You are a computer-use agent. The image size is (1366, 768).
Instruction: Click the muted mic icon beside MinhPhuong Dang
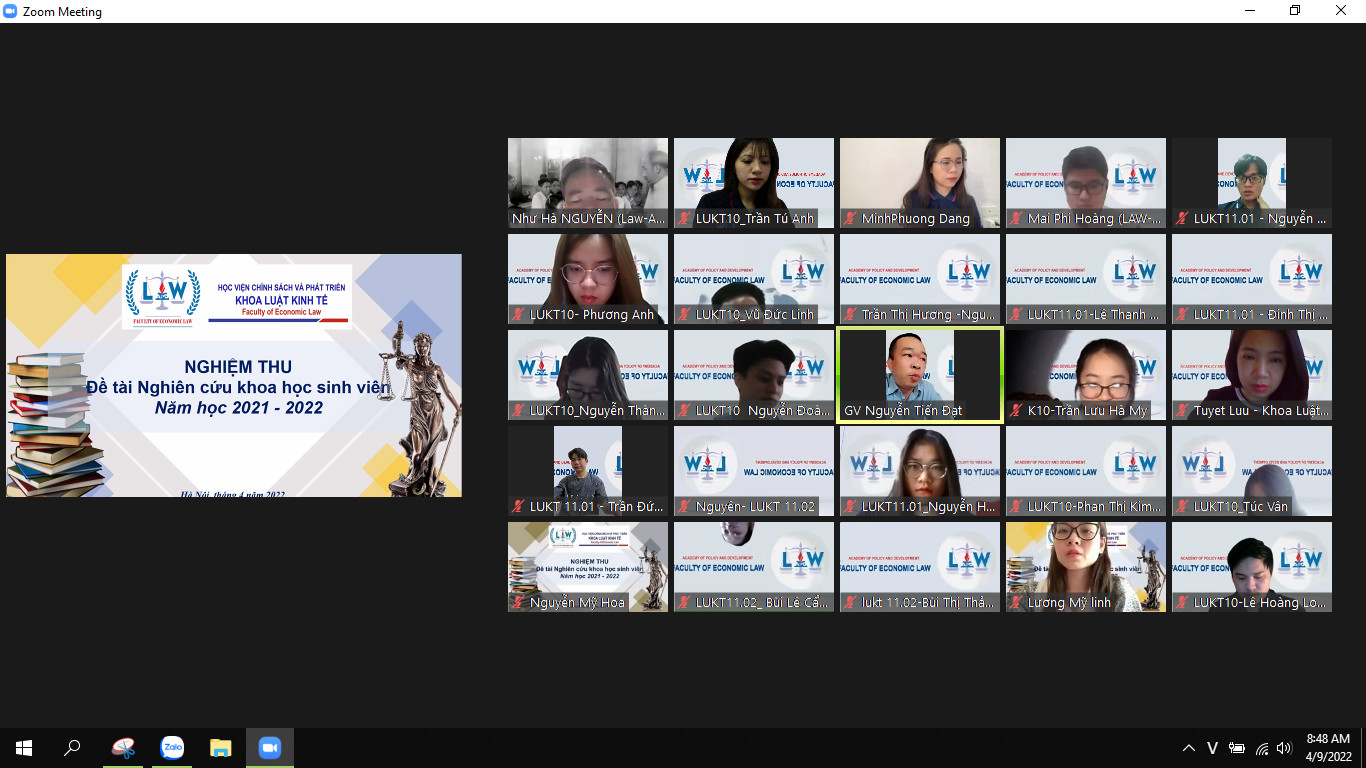coord(851,218)
